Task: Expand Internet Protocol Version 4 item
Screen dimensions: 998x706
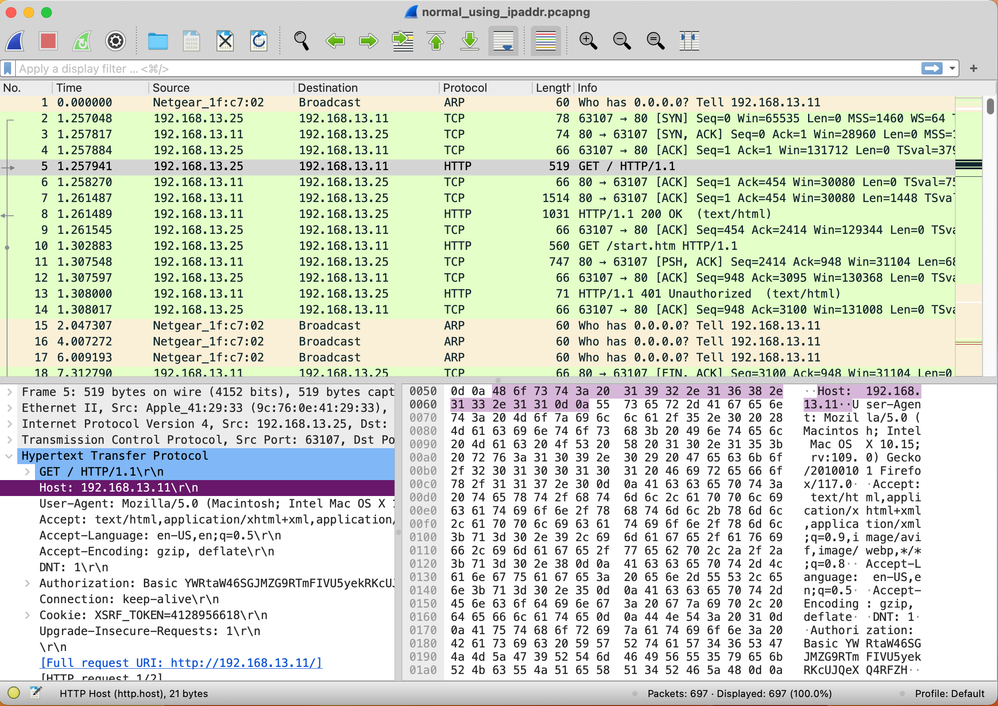Action: [9, 424]
